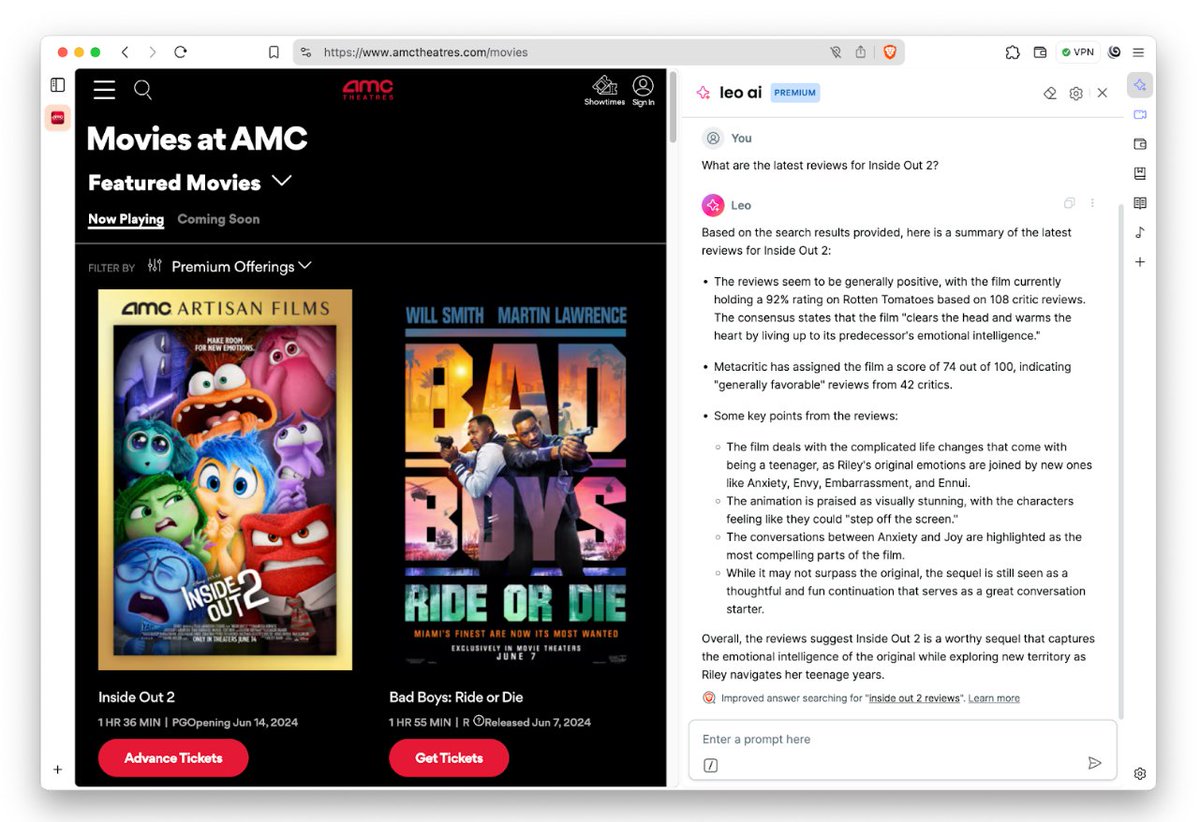This screenshot has width=1200, height=822.
Task: Open sidebar settings gear at bottom right
Action: (1139, 773)
